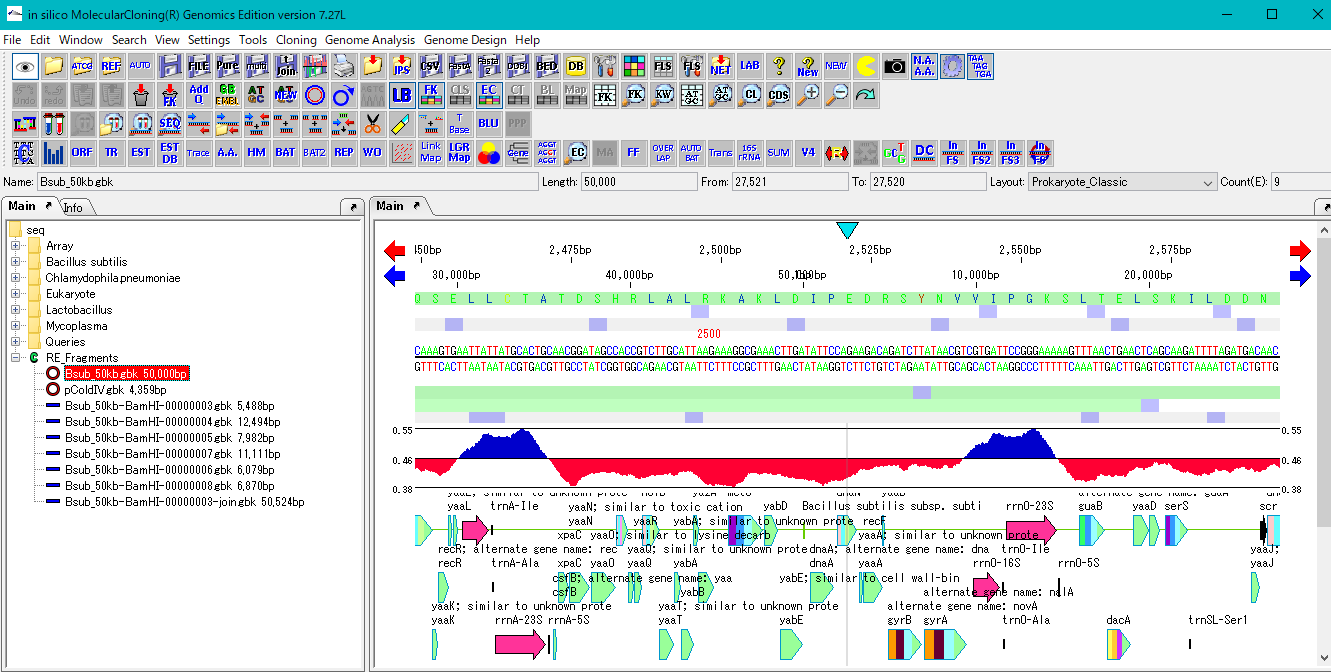Open the Genome Analysis menu
1331x672 pixels.
point(370,40)
